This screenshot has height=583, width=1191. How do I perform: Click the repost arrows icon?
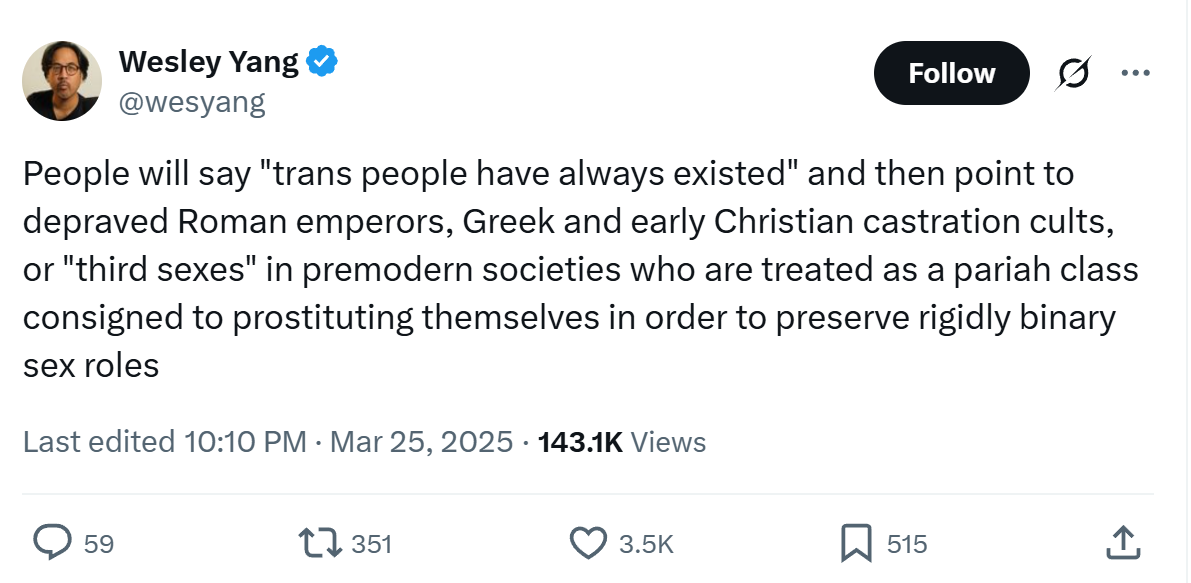coord(321,544)
